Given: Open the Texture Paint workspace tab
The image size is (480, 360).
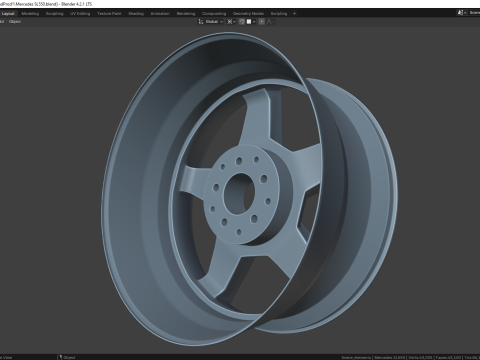Looking at the screenshot, I should pos(109,14).
